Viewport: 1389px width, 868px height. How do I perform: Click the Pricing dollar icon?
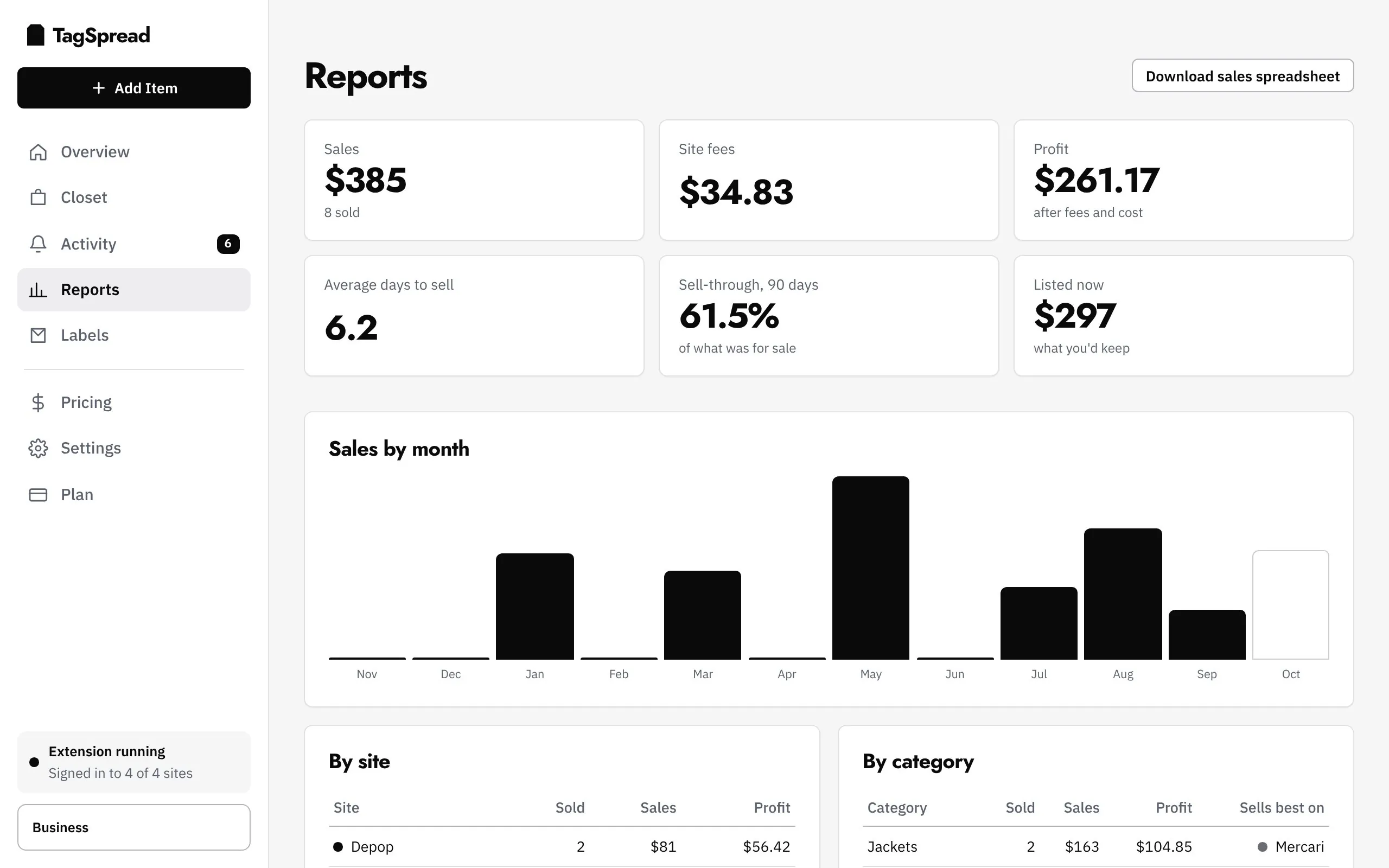(x=38, y=403)
